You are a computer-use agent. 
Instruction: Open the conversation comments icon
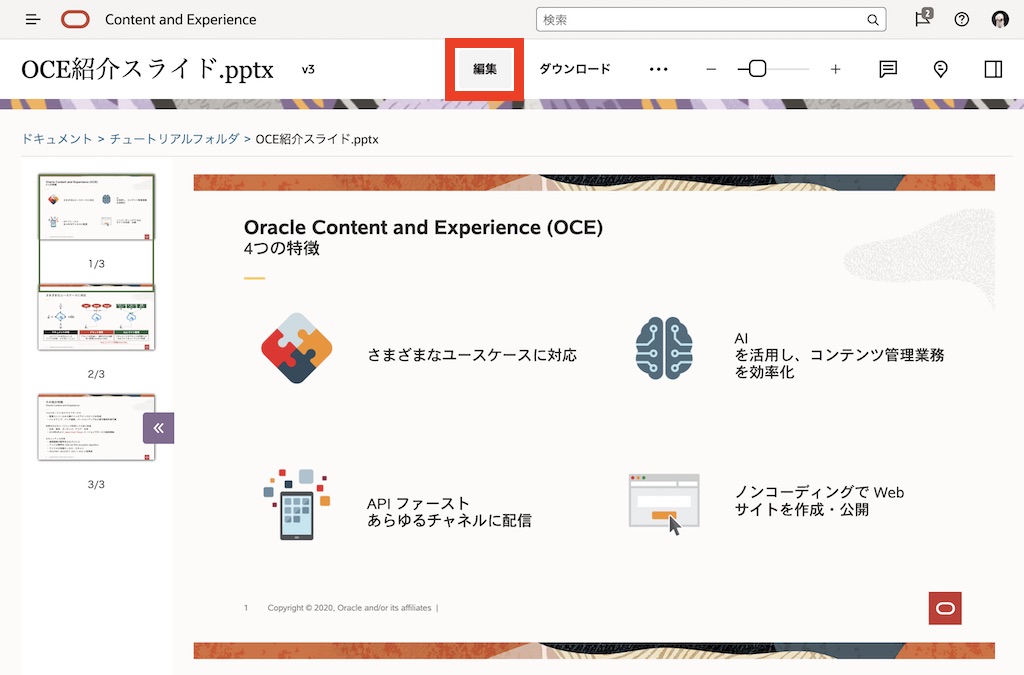click(887, 69)
